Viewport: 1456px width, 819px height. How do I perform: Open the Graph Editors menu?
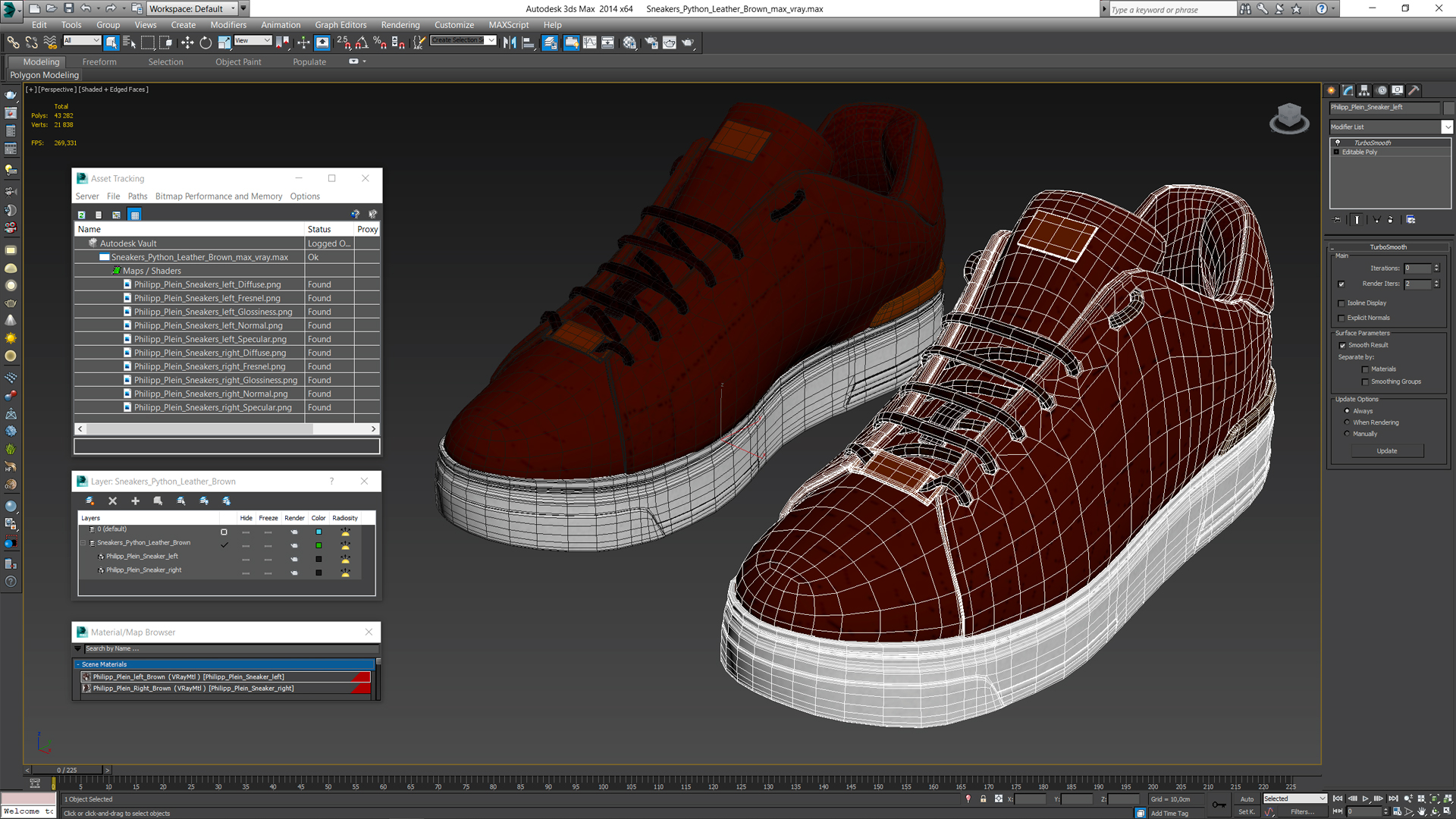coord(340,25)
